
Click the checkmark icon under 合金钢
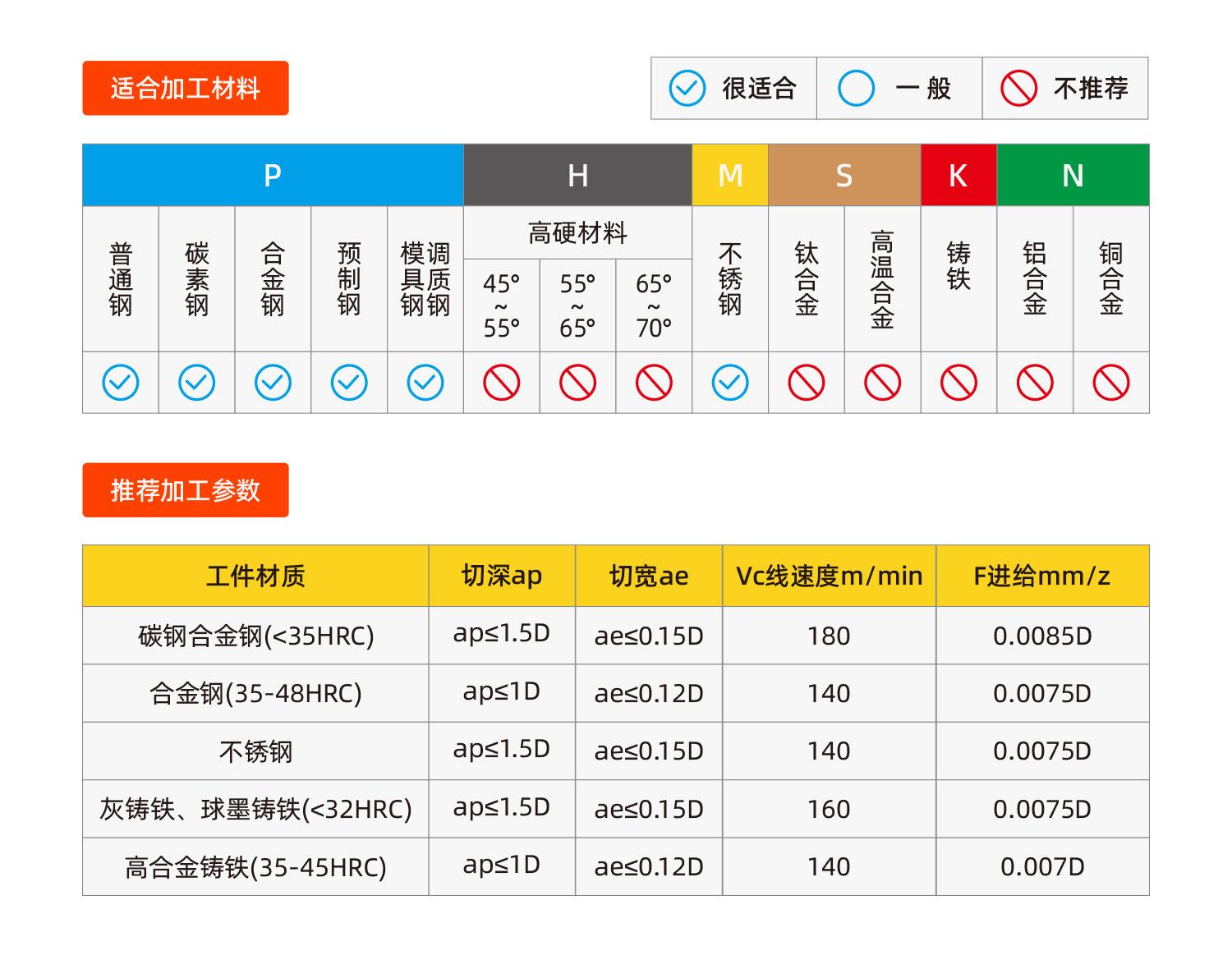pos(273,383)
